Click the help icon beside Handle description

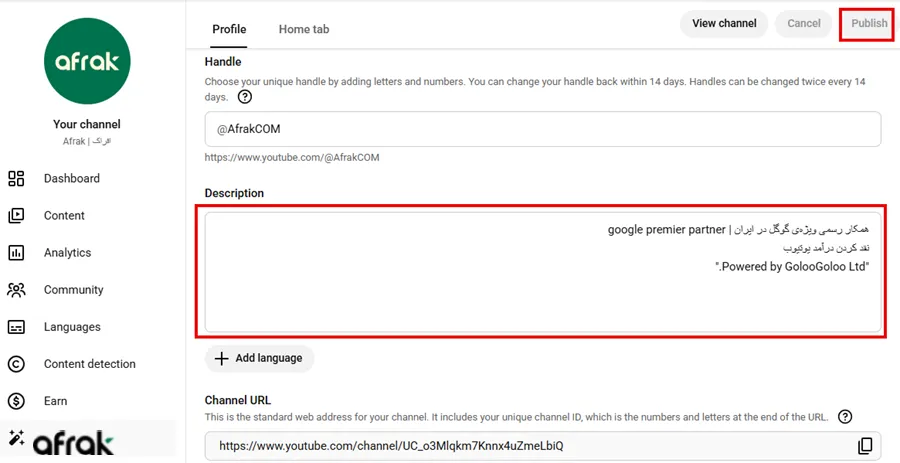coord(245,97)
